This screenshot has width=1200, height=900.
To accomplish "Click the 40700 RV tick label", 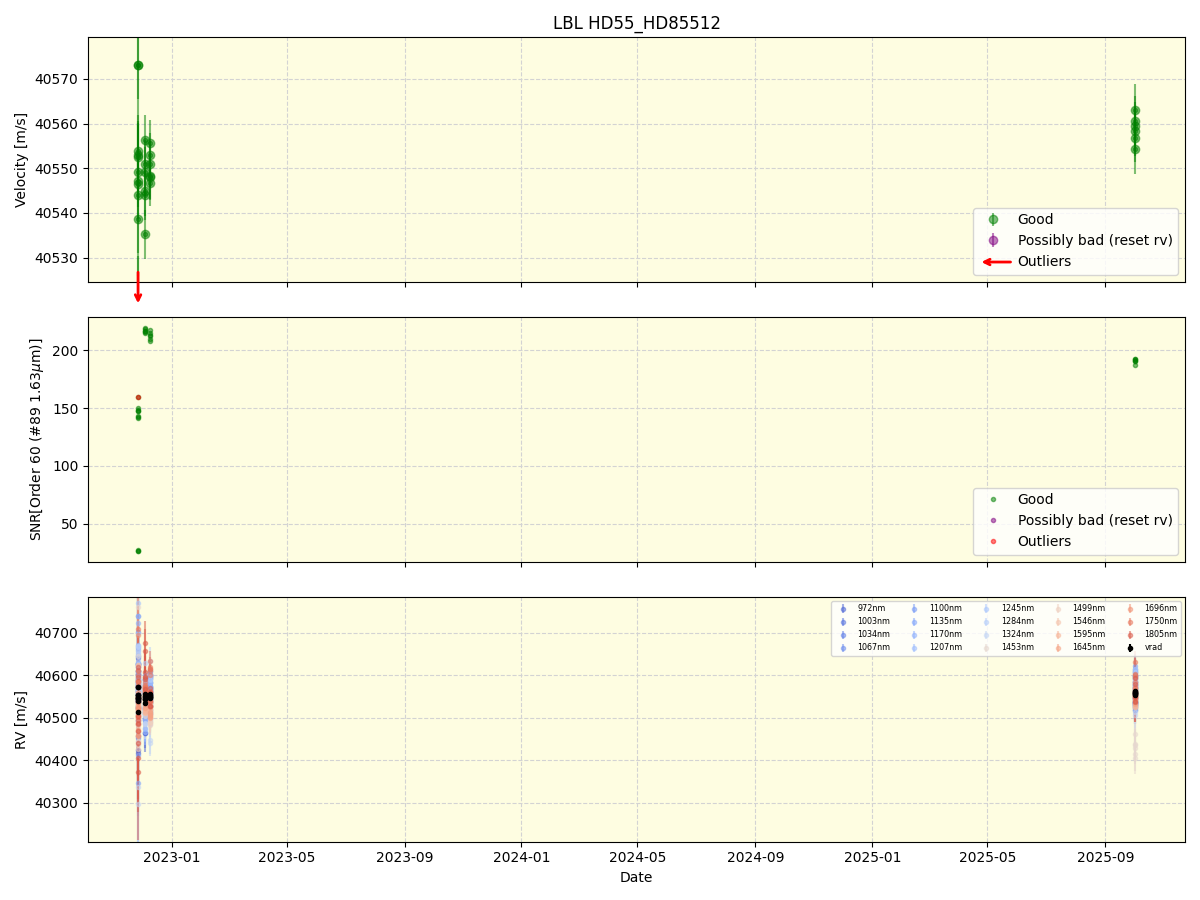I will click(58, 633).
